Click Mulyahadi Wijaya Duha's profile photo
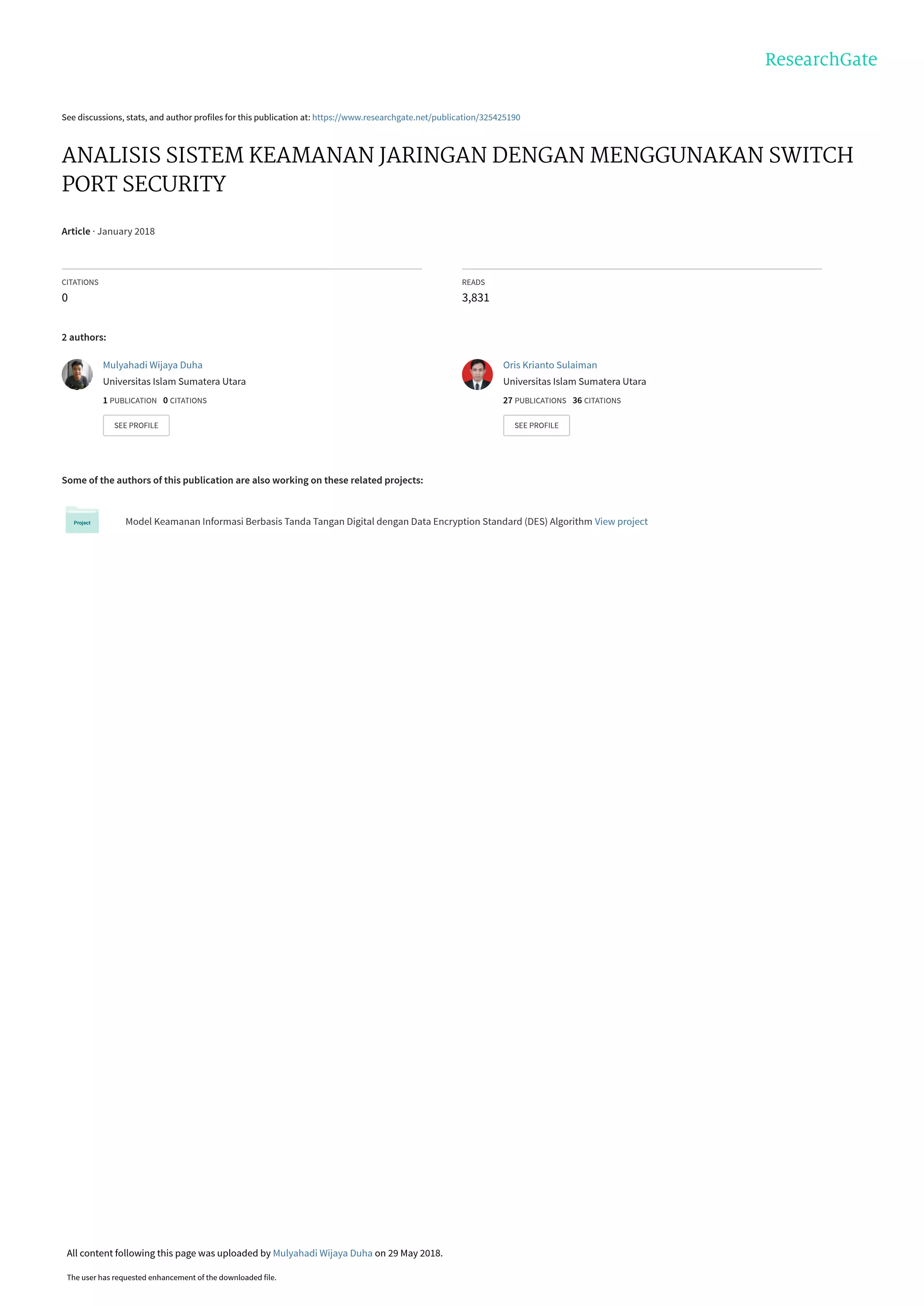Screen dimensions: 924x1306 click(78, 375)
